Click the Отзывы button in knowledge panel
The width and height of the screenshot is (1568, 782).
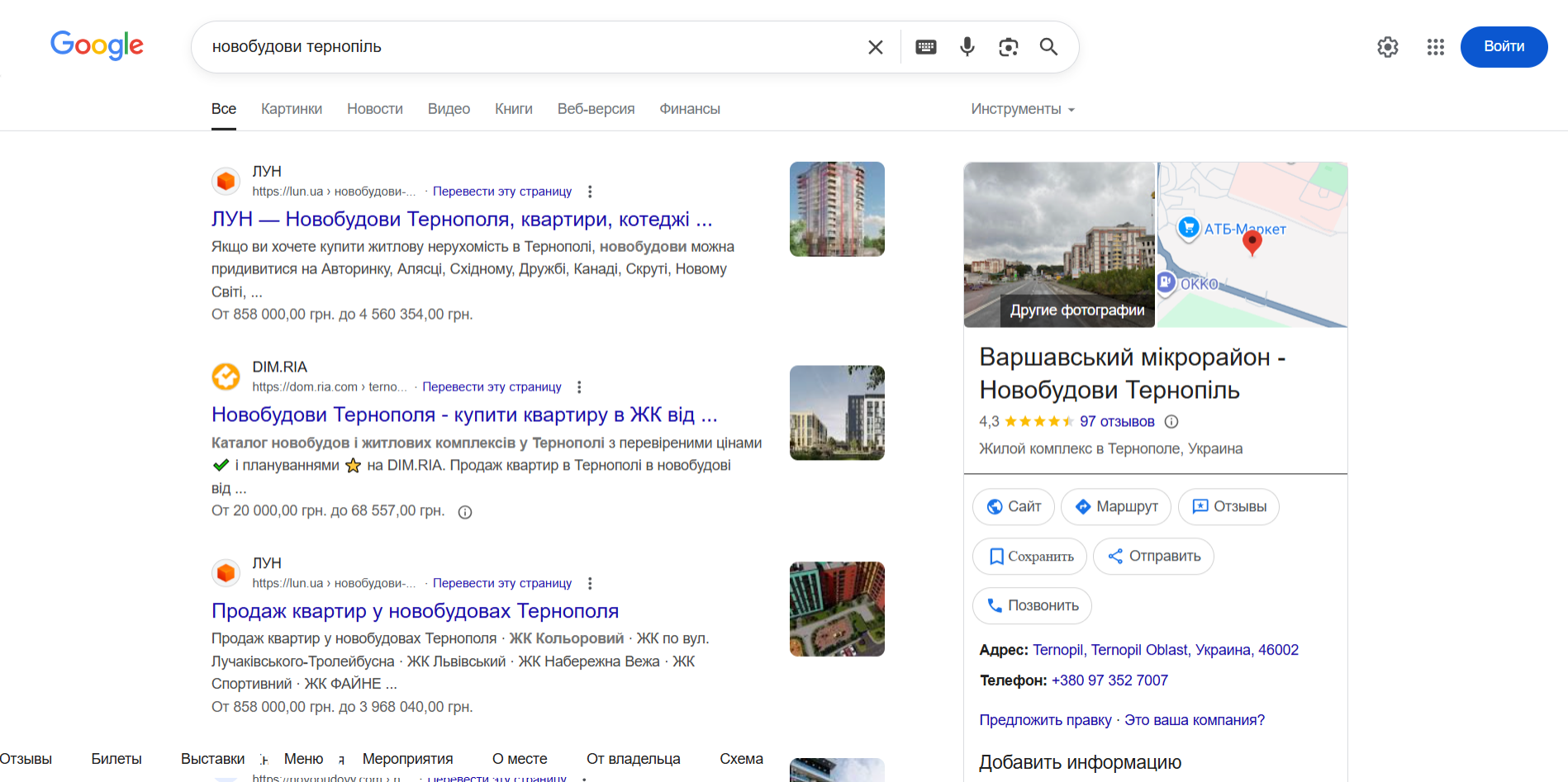(1228, 507)
